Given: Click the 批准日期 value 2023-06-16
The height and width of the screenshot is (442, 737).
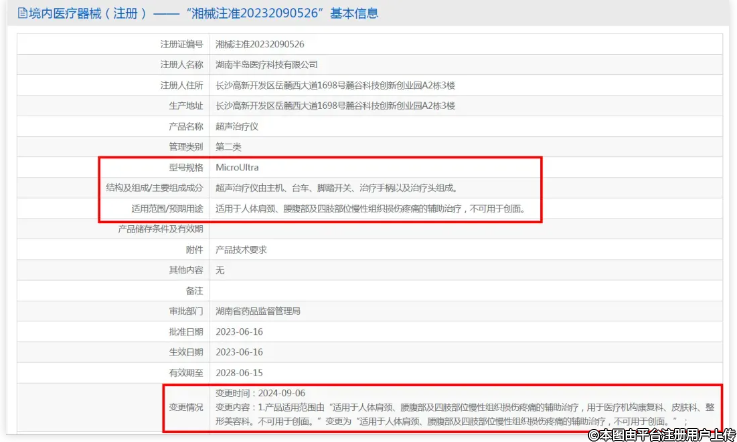Looking at the screenshot, I should [239, 332].
